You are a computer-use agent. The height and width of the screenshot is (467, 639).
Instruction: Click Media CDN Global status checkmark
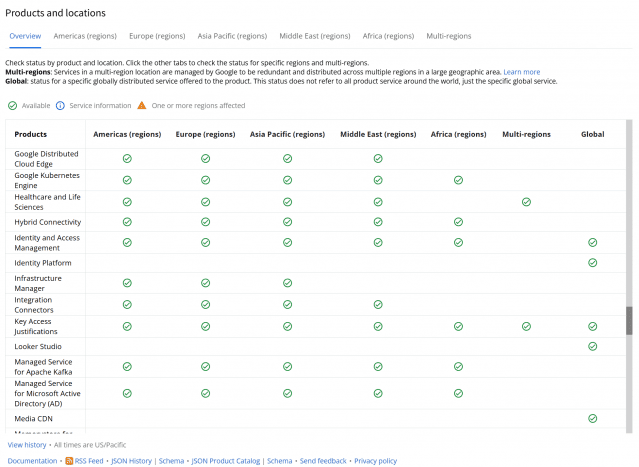[x=592, y=419]
